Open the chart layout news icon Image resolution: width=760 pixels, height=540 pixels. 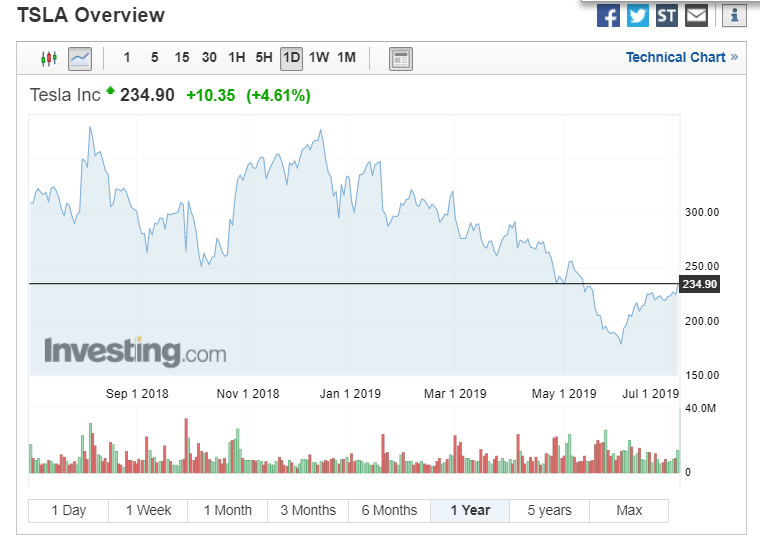[x=401, y=59]
